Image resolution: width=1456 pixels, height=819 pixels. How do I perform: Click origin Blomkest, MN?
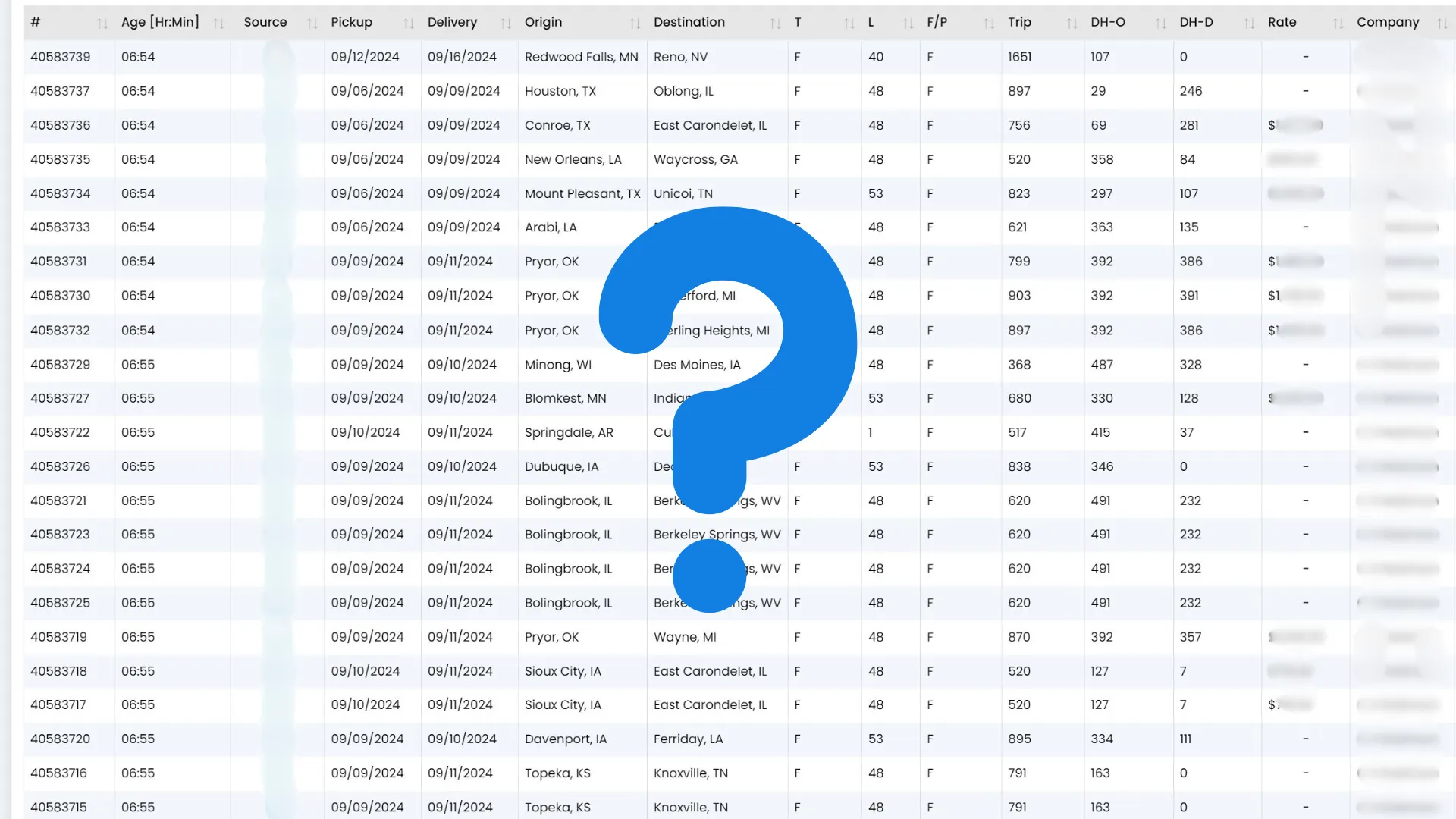(x=565, y=398)
